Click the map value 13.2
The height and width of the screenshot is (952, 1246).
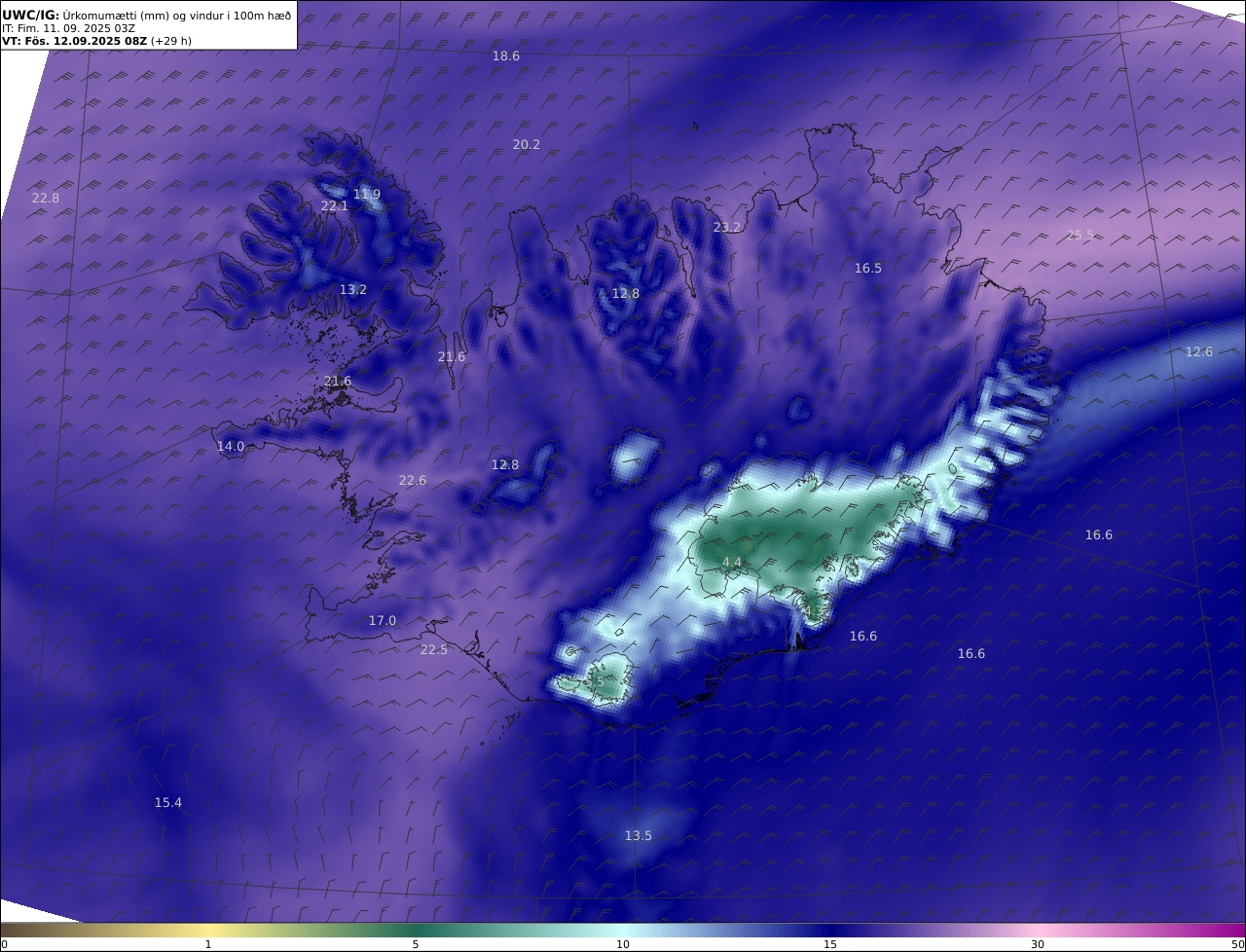pyautogui.click(x=353, y=290)
